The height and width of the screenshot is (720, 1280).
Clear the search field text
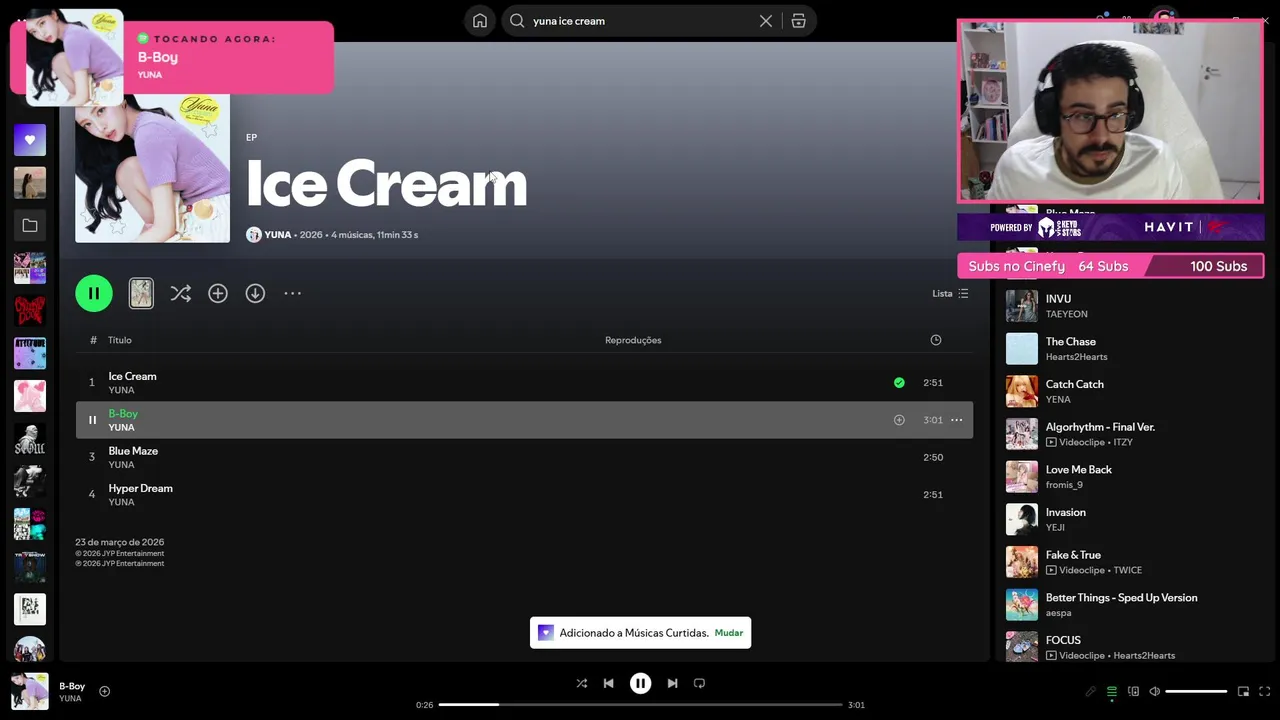[766, 21]
